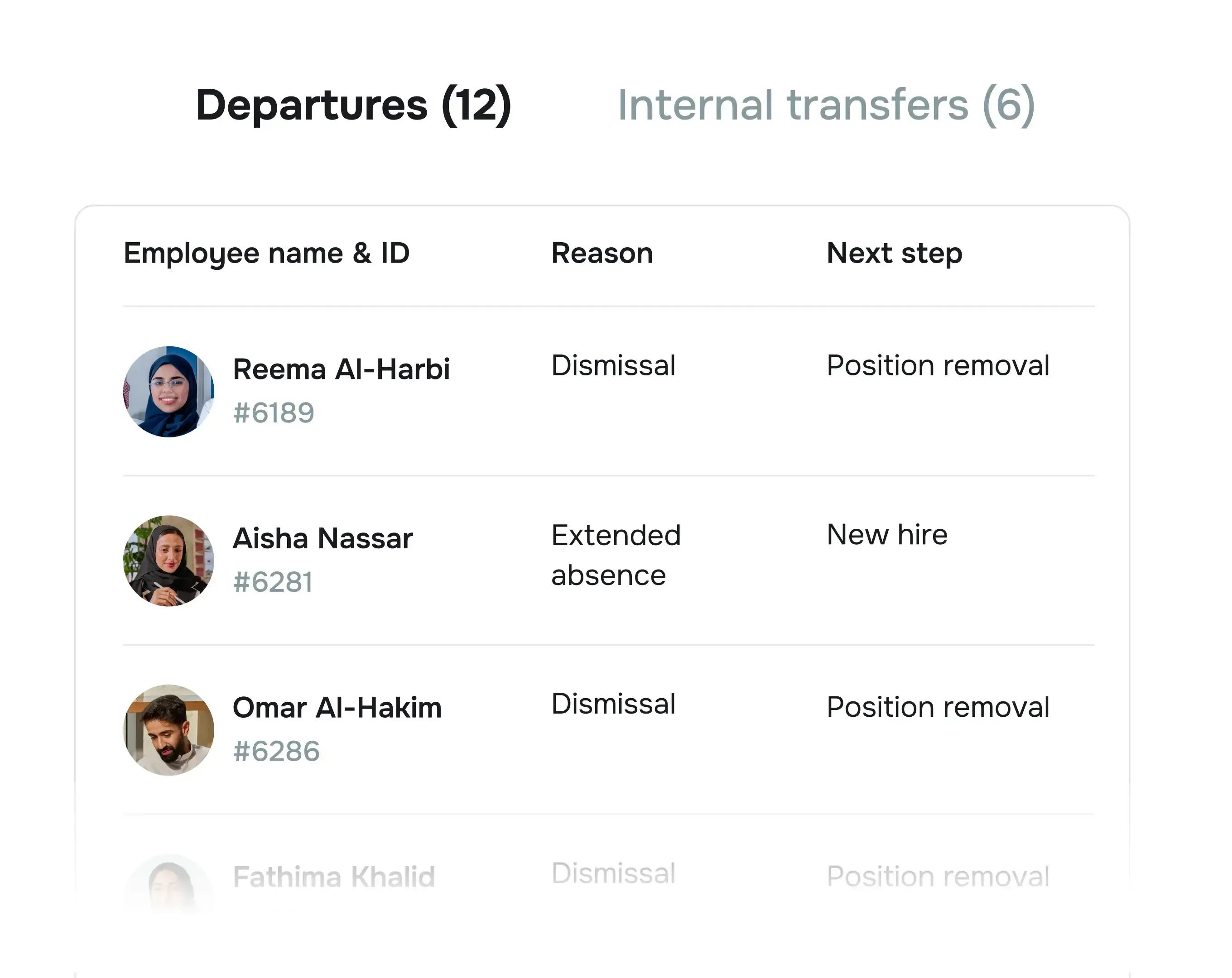The image size is (1232, 978).
Task: Select Dismissal reason for Reema Al-Harbi
Action: pos(613,365)
